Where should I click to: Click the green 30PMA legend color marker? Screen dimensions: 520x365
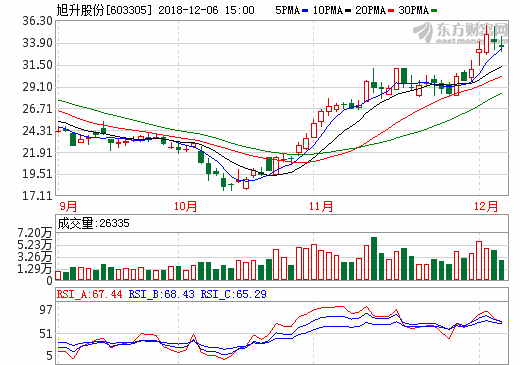point(434,11)
